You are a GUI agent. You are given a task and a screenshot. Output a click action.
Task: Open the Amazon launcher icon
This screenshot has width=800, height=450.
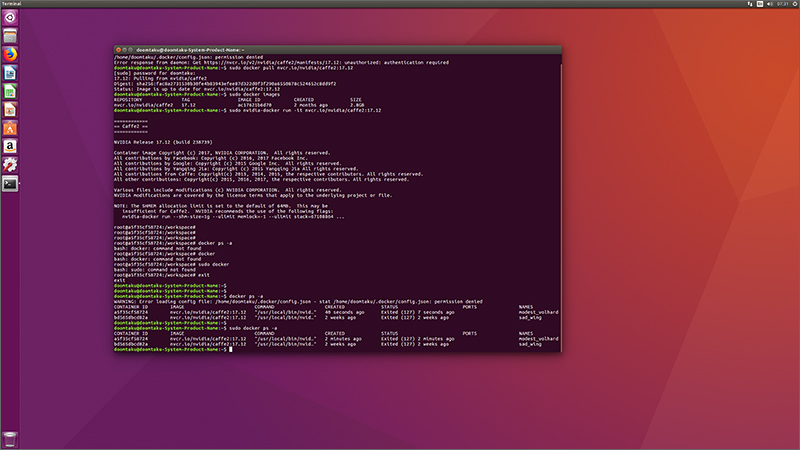(x=10, y=147)
